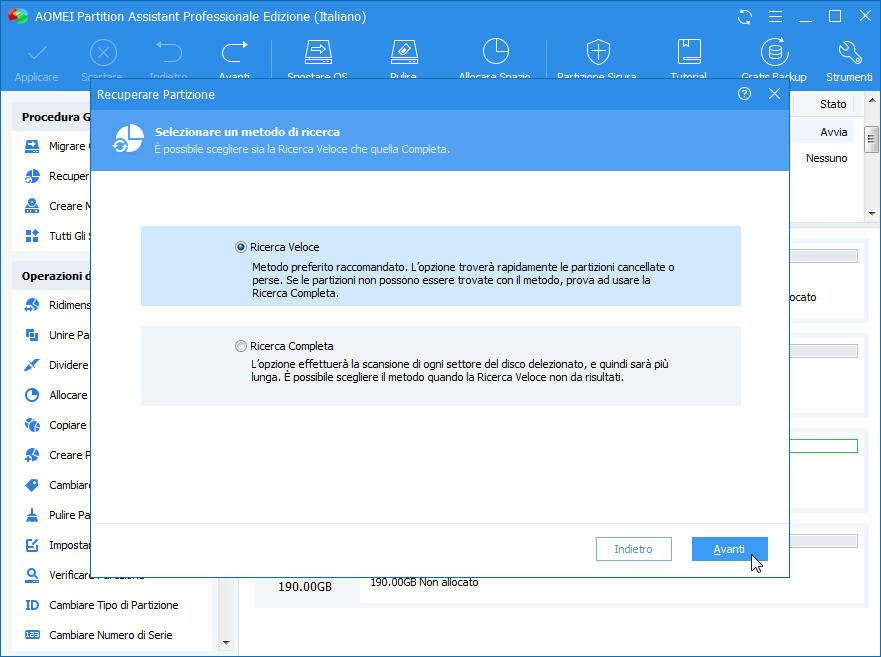The image size is (881, 657).
Task: Click the 190.00GB Non allocato text
Action: tap(424, 583)
